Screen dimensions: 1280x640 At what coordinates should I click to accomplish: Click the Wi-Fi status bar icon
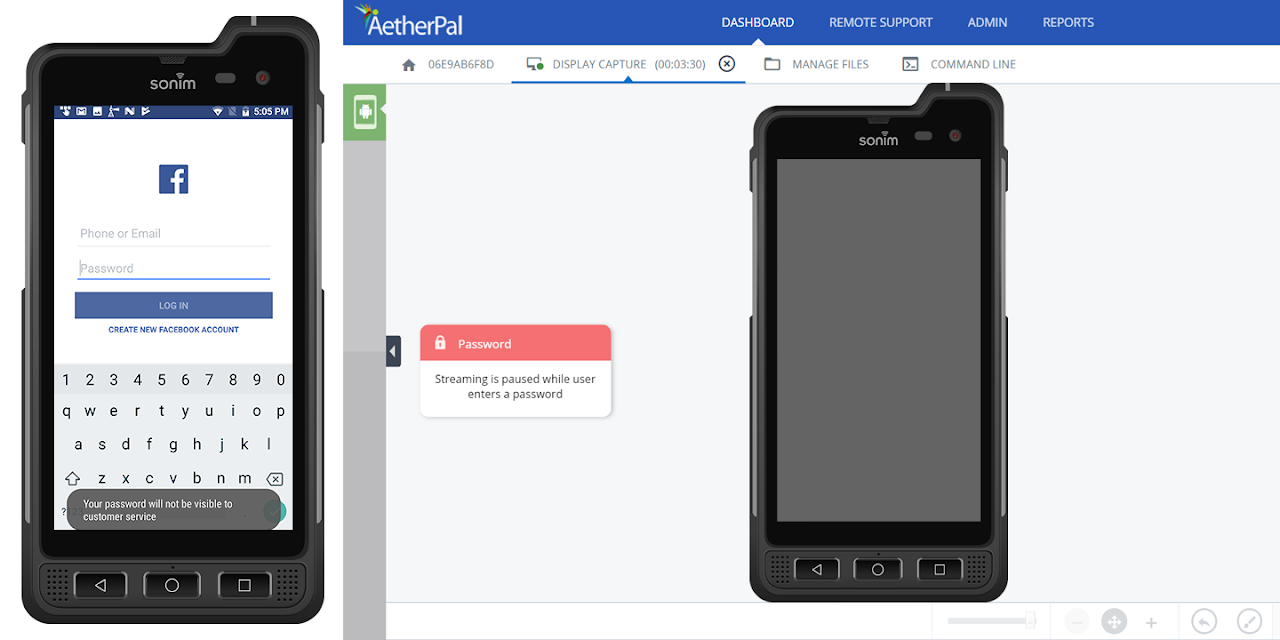point(218,111)
